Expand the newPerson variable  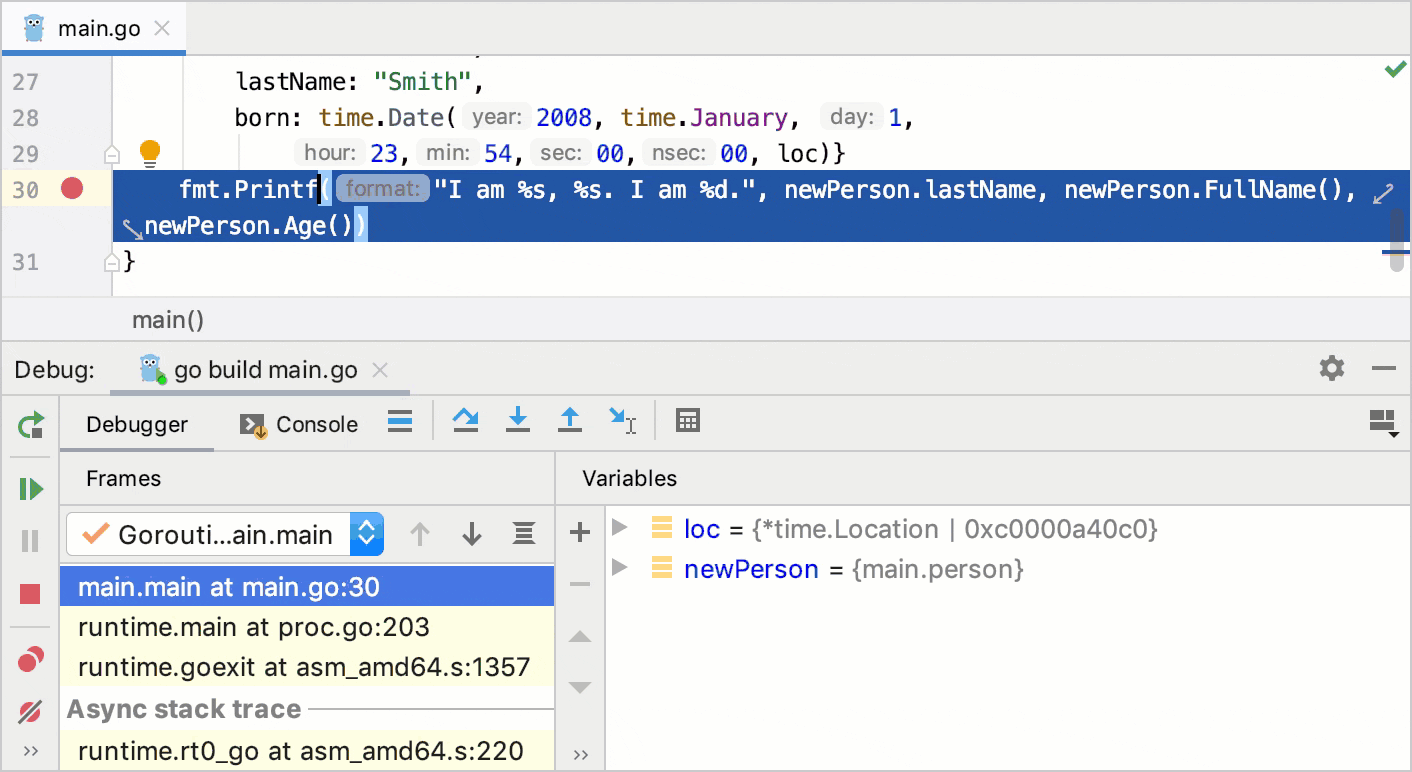(621, 568)
